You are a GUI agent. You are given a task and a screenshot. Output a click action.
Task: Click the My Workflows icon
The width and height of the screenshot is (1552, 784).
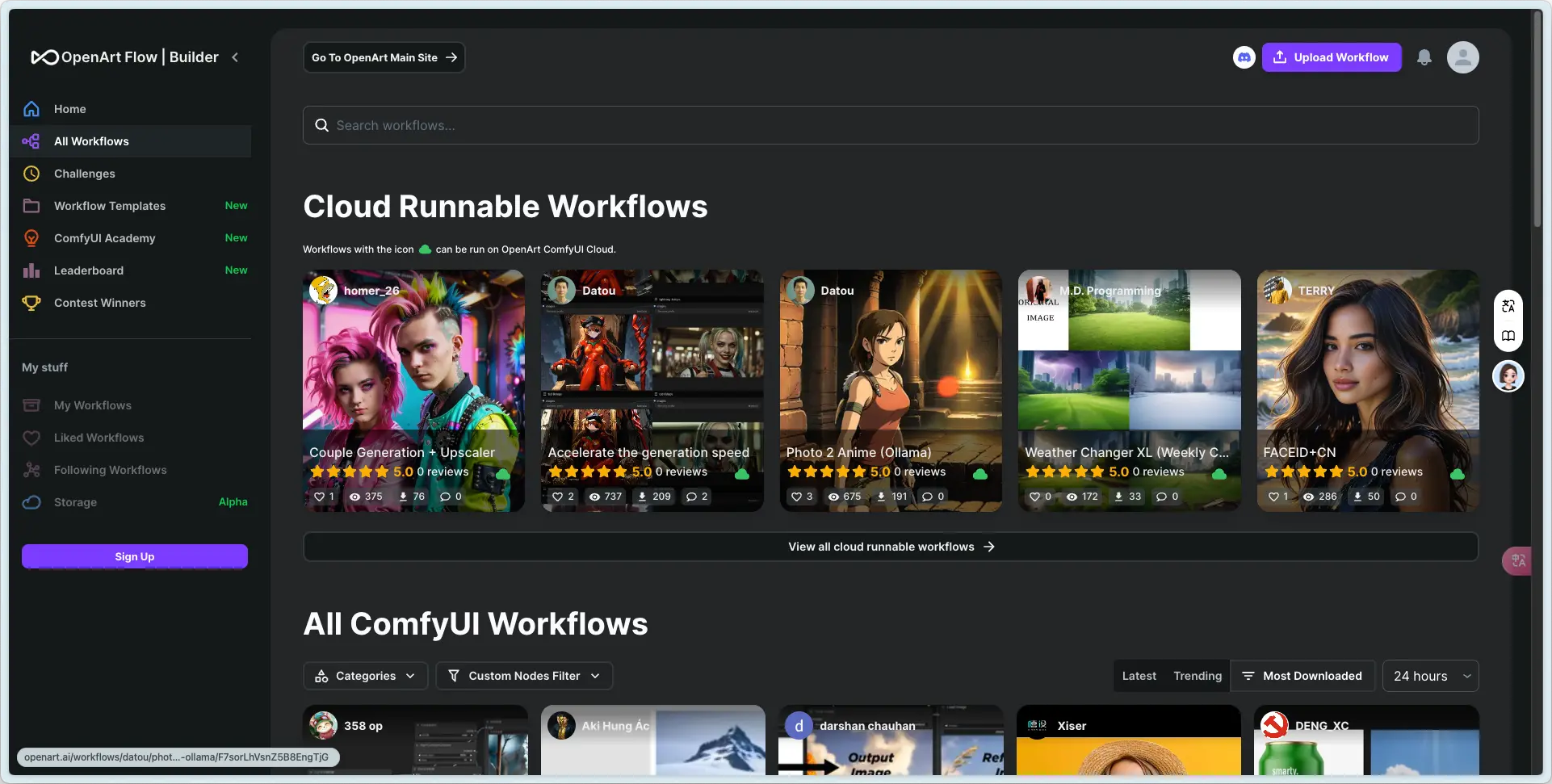pyautogui.click(x=31, y=405)
